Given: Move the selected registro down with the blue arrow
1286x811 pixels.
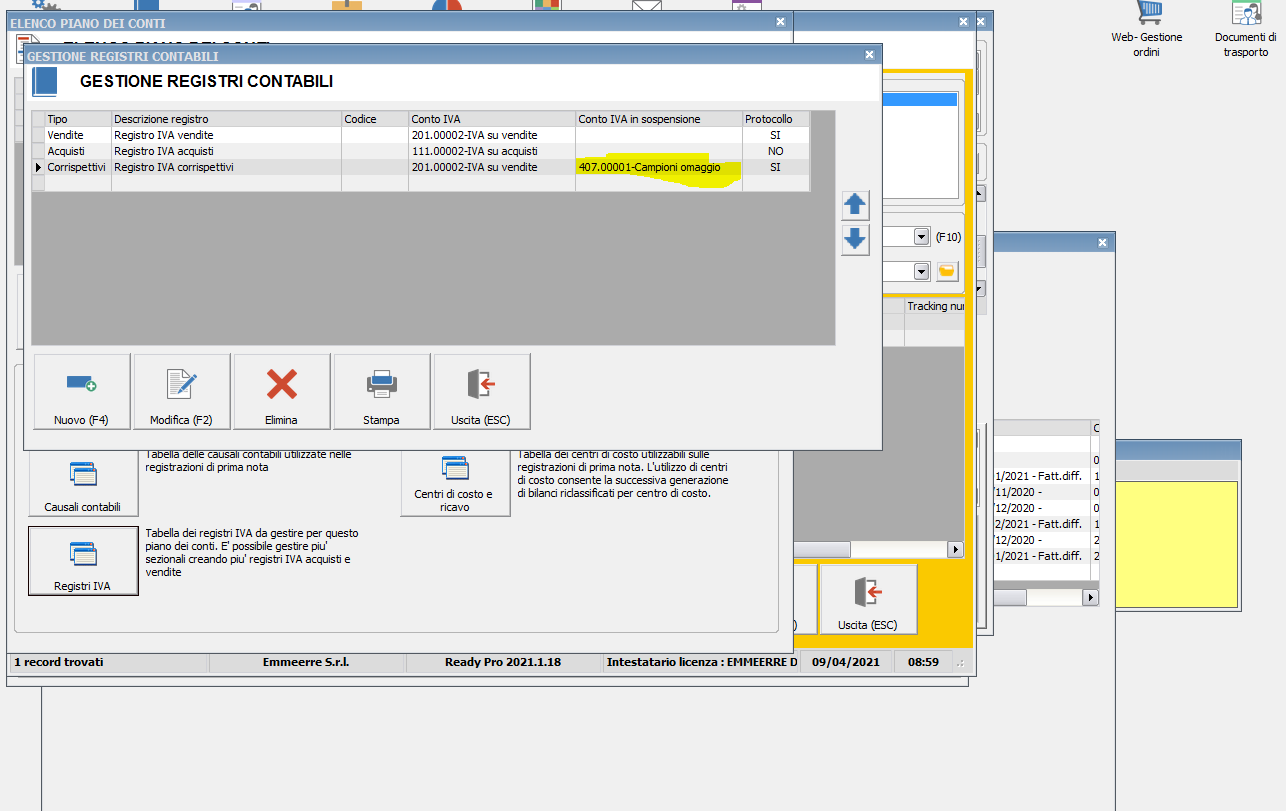Looking at the screenshot, I should [x=855, y=240].
